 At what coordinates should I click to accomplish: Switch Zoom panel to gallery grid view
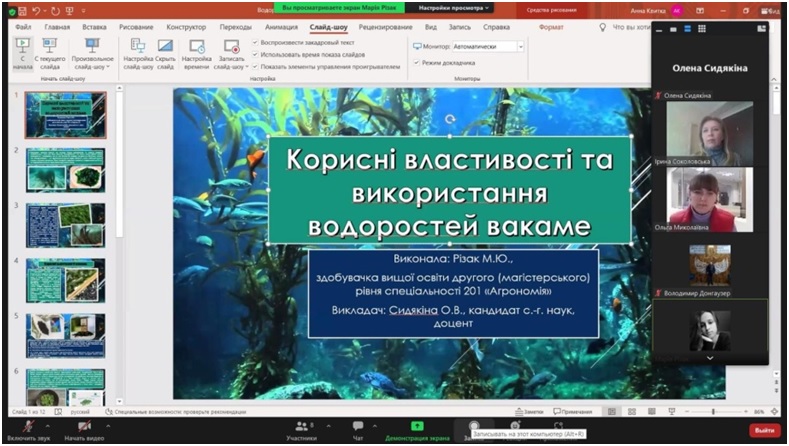701,29
